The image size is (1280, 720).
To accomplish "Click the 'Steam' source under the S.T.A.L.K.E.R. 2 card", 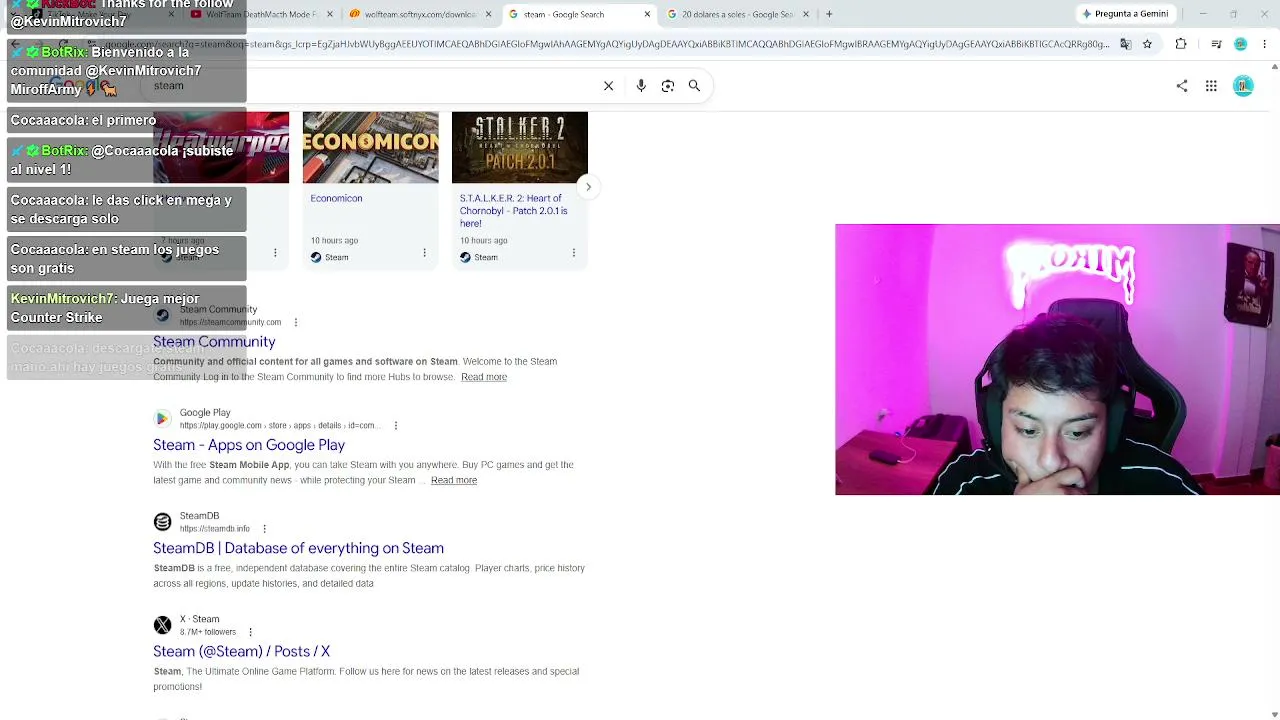I will tap(486, 257).
